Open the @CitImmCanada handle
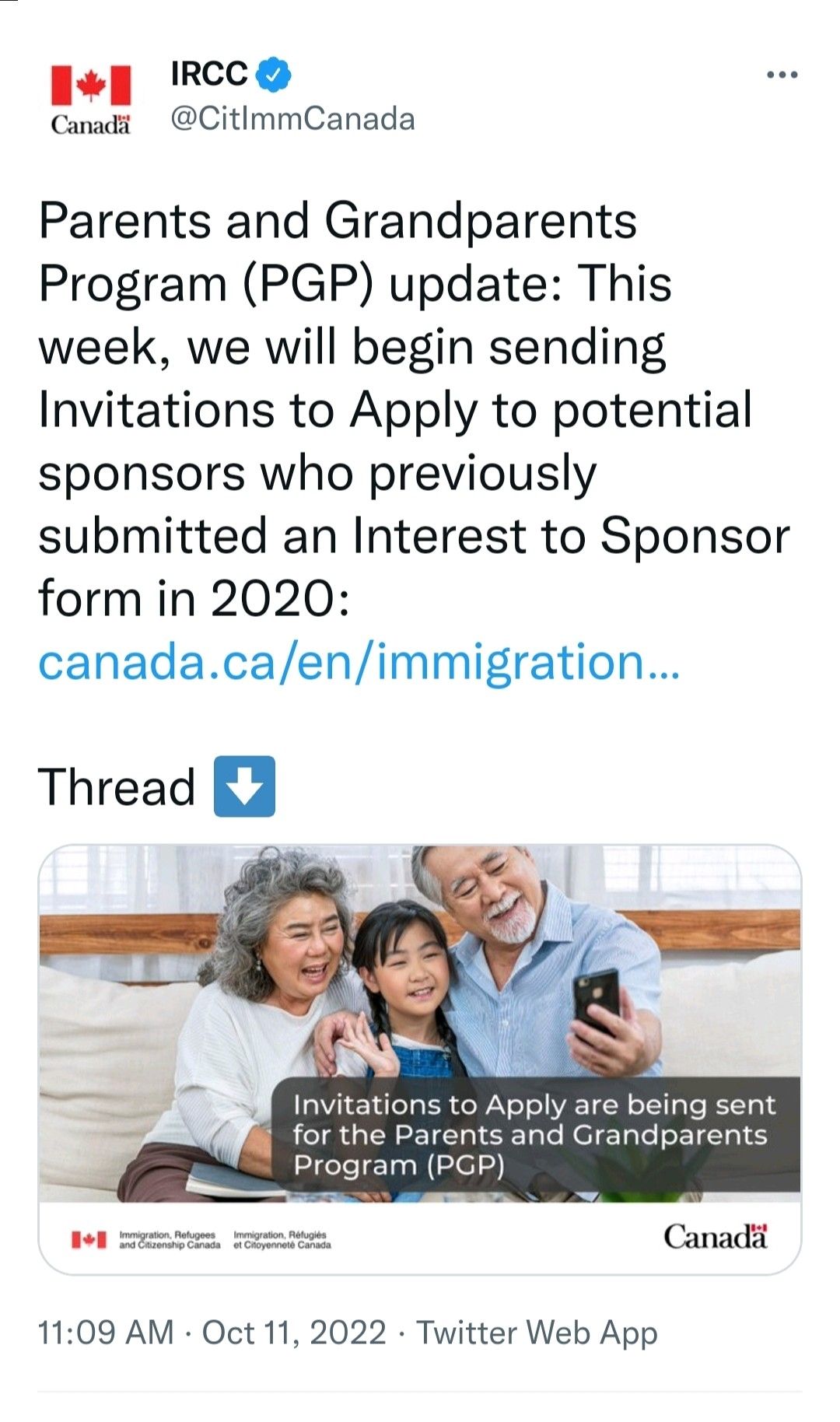840x1422 pixels. pos(292,119)
